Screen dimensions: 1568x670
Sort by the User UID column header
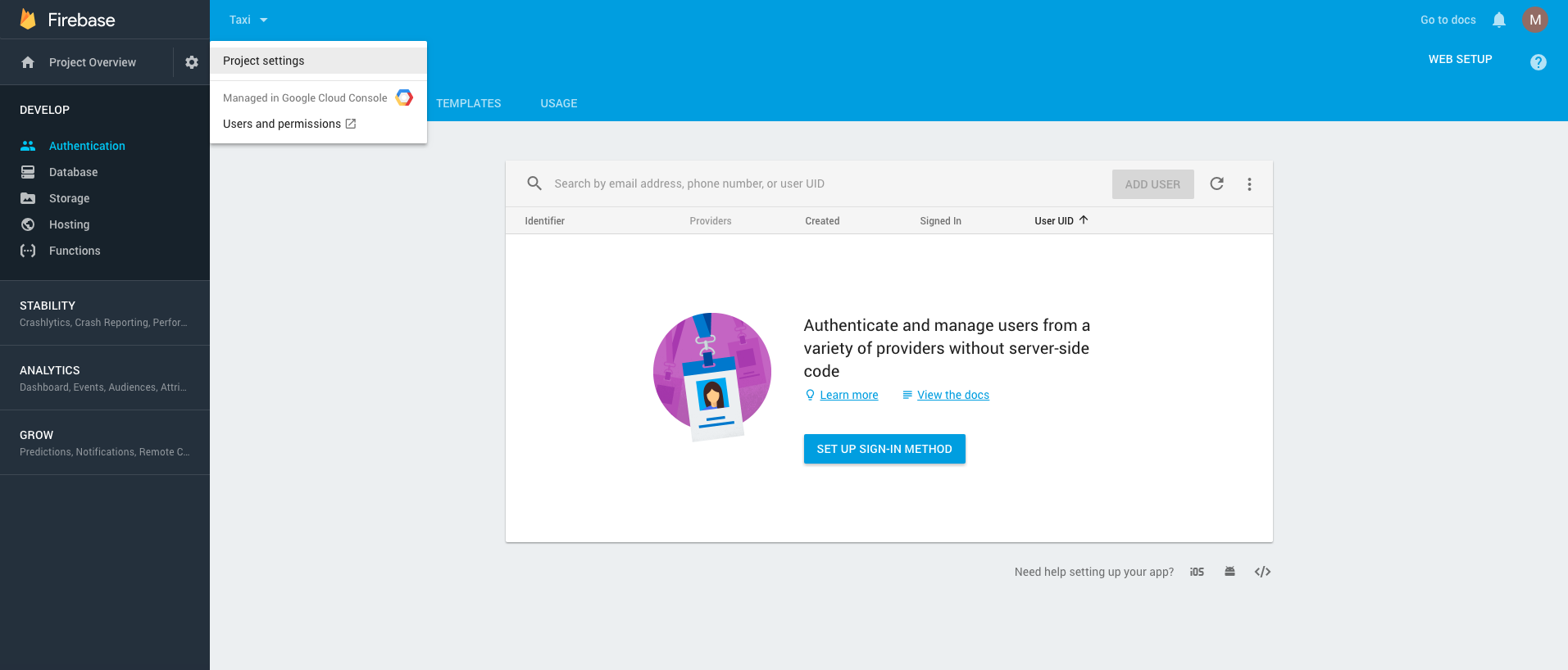point(1054,220)
